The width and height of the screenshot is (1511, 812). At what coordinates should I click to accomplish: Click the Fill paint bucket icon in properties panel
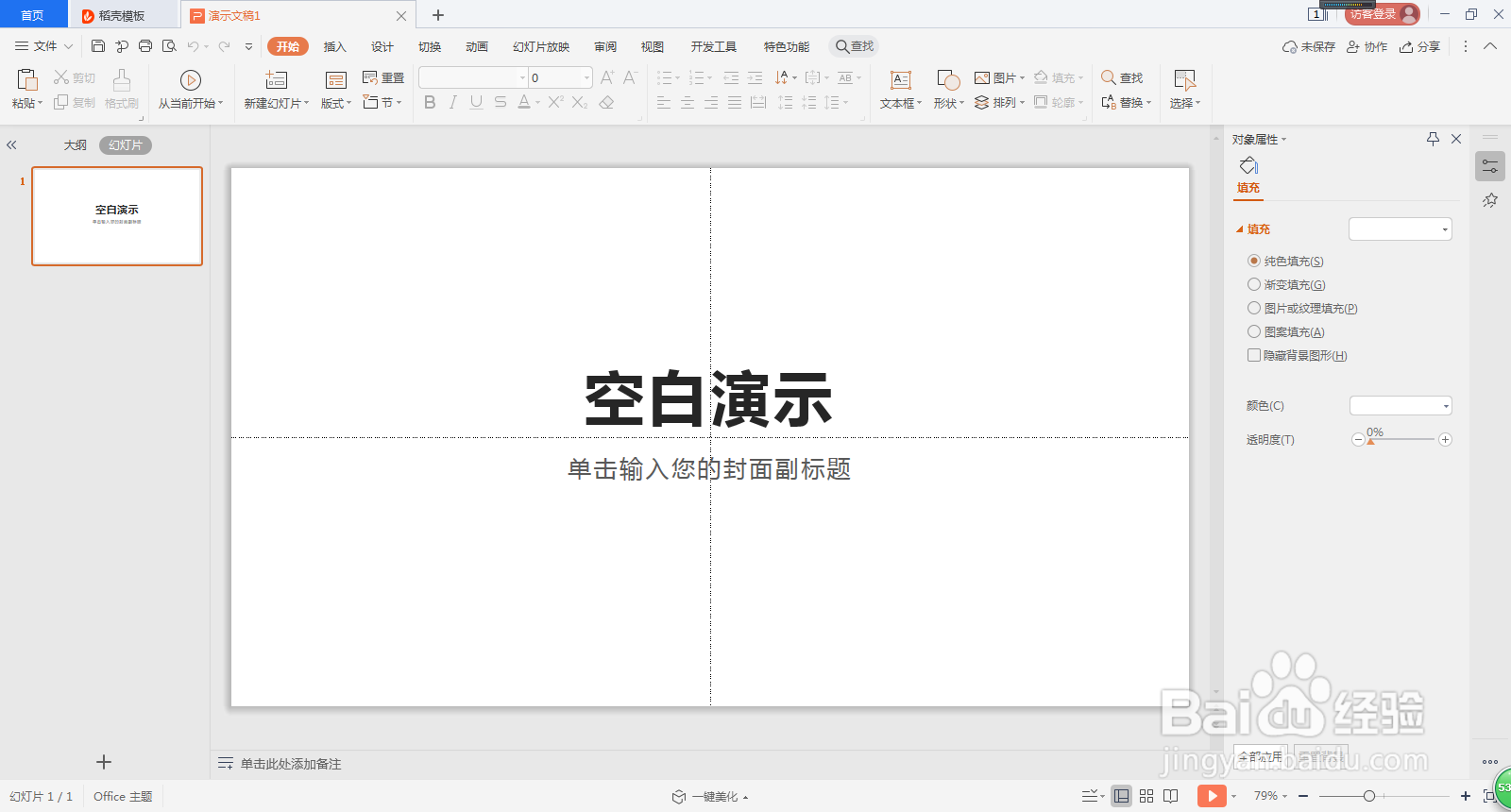pyautogui.click(x=1248, y=166)
